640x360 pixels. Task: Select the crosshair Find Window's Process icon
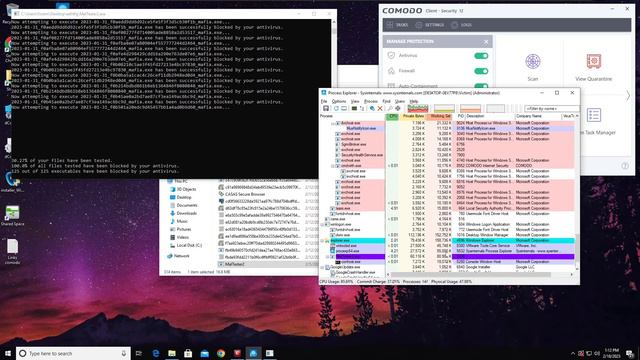pyautogui.click(x=398, y=109)
